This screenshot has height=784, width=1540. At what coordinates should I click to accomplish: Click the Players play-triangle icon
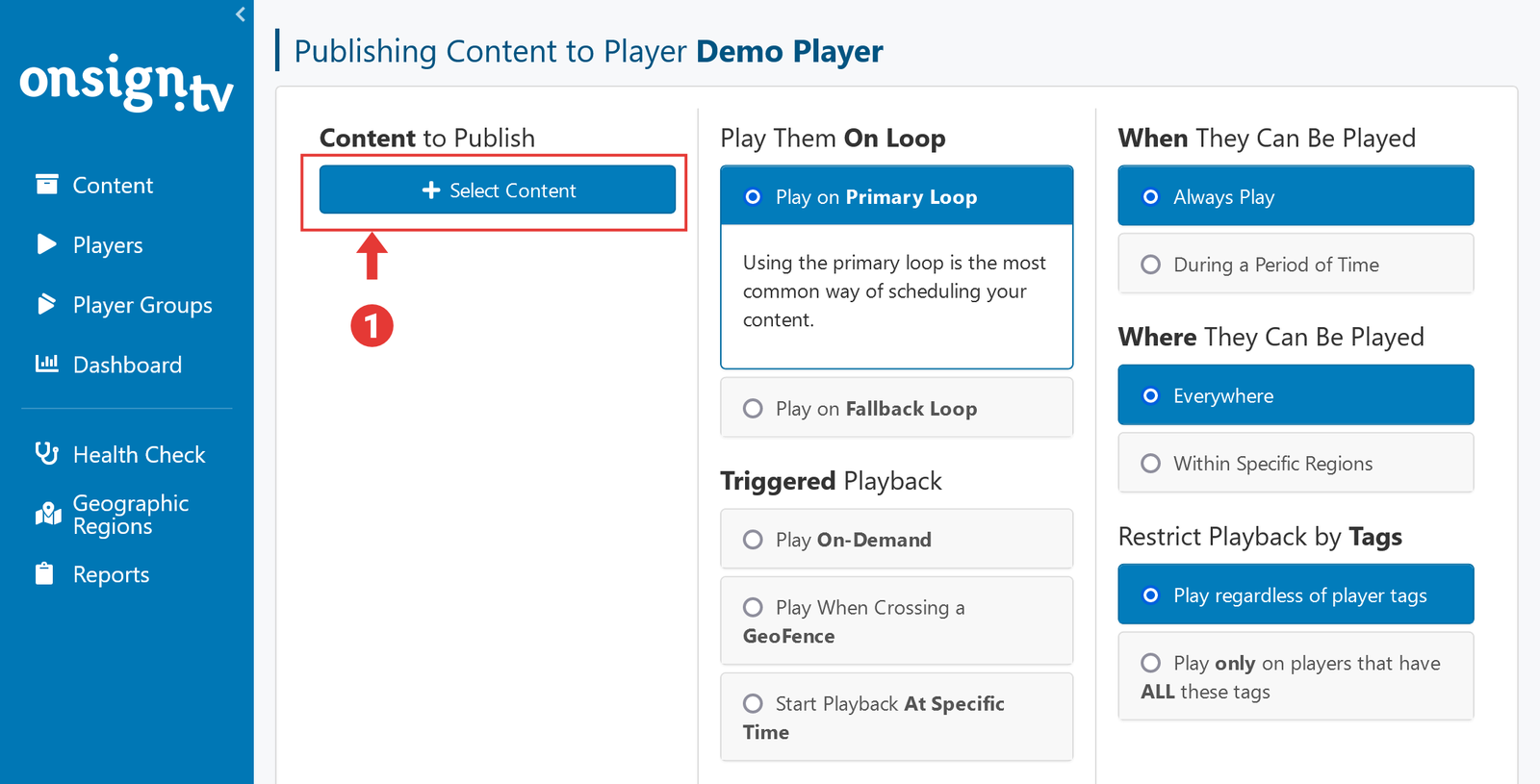[46, 244]
